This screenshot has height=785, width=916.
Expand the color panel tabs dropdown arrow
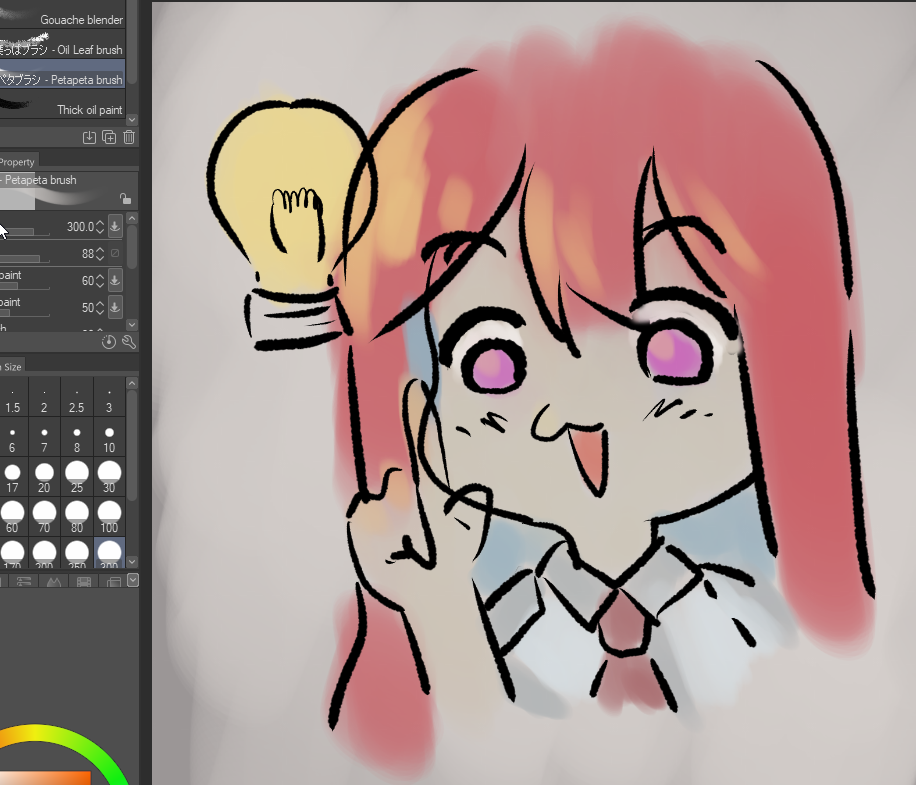point(133,580)
